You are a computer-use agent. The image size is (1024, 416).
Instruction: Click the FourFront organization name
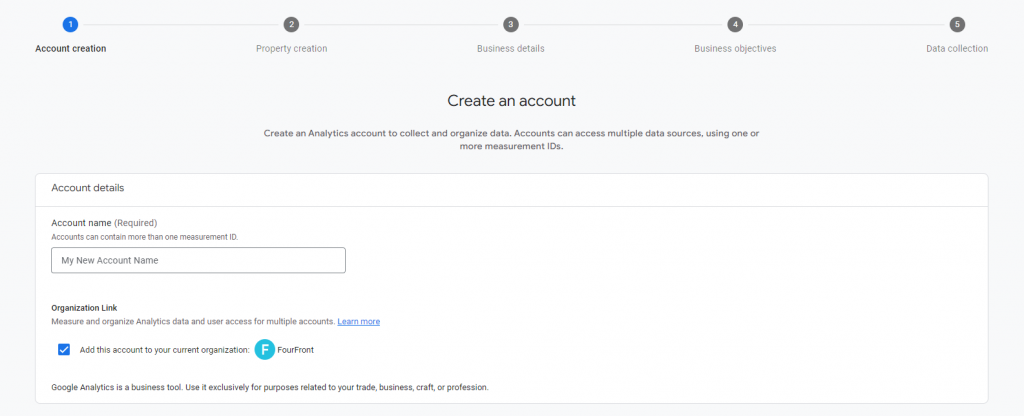295,350
